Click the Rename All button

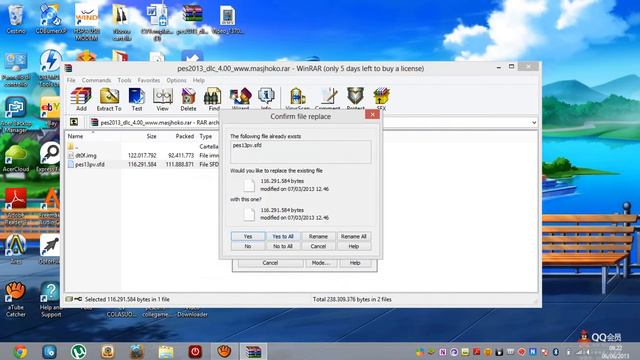click(x=353, y=236)
